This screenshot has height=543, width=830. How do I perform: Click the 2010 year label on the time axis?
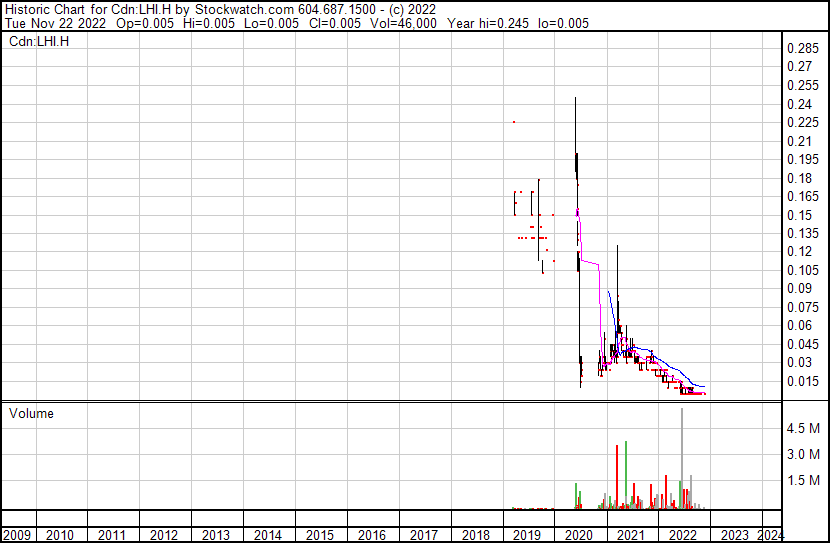click(x=60, y=535)
